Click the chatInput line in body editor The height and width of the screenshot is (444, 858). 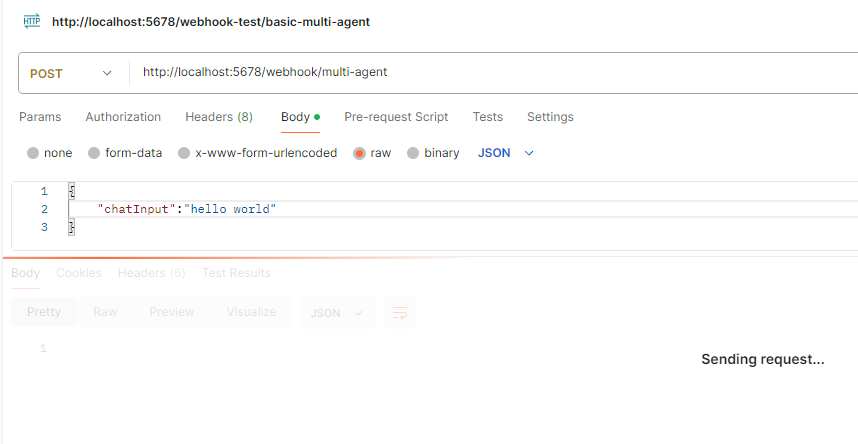187,209
